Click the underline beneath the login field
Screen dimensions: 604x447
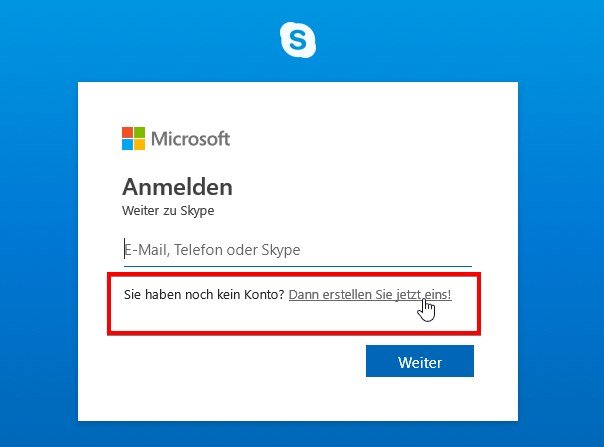pos(298,266)
